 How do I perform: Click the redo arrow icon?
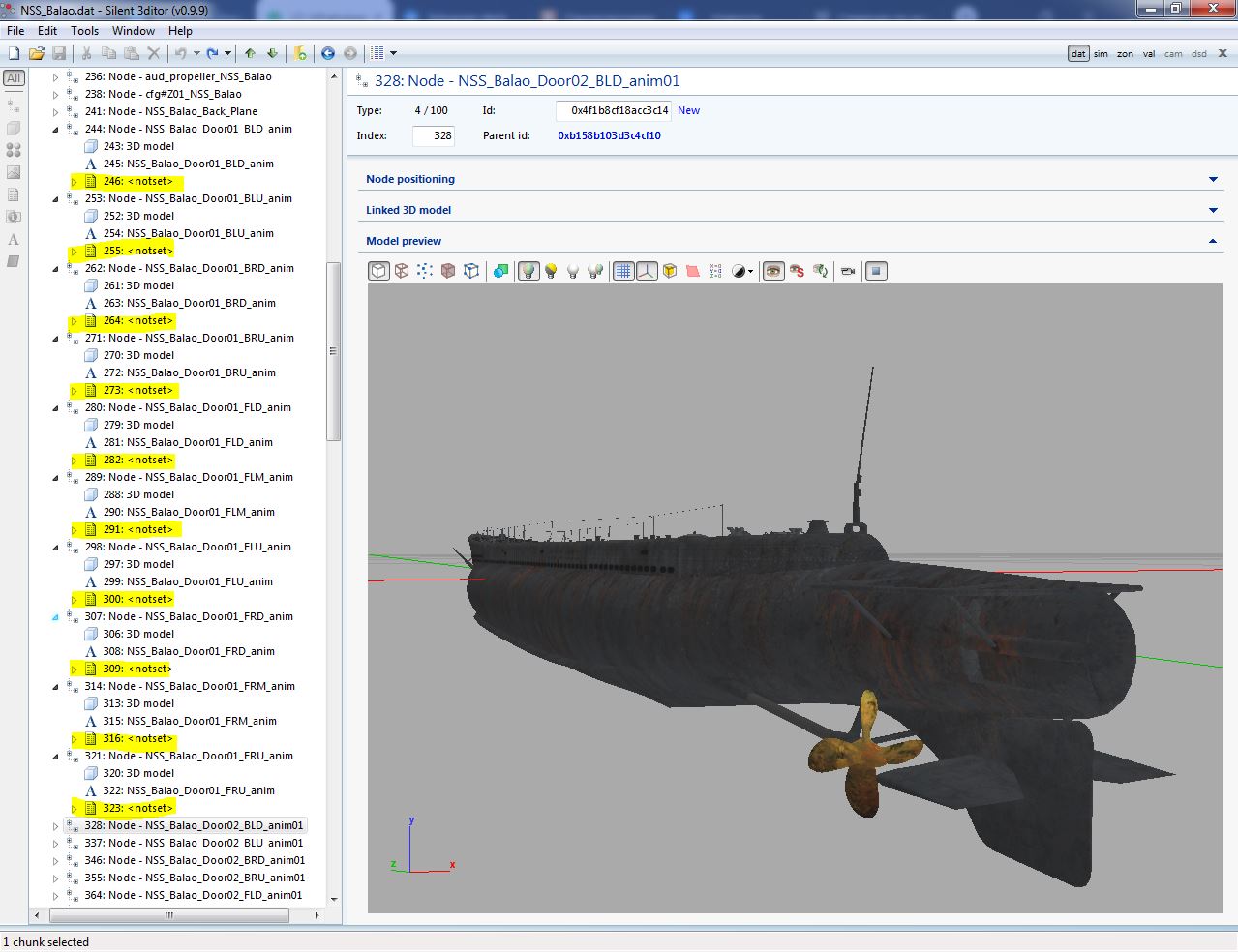212,53
